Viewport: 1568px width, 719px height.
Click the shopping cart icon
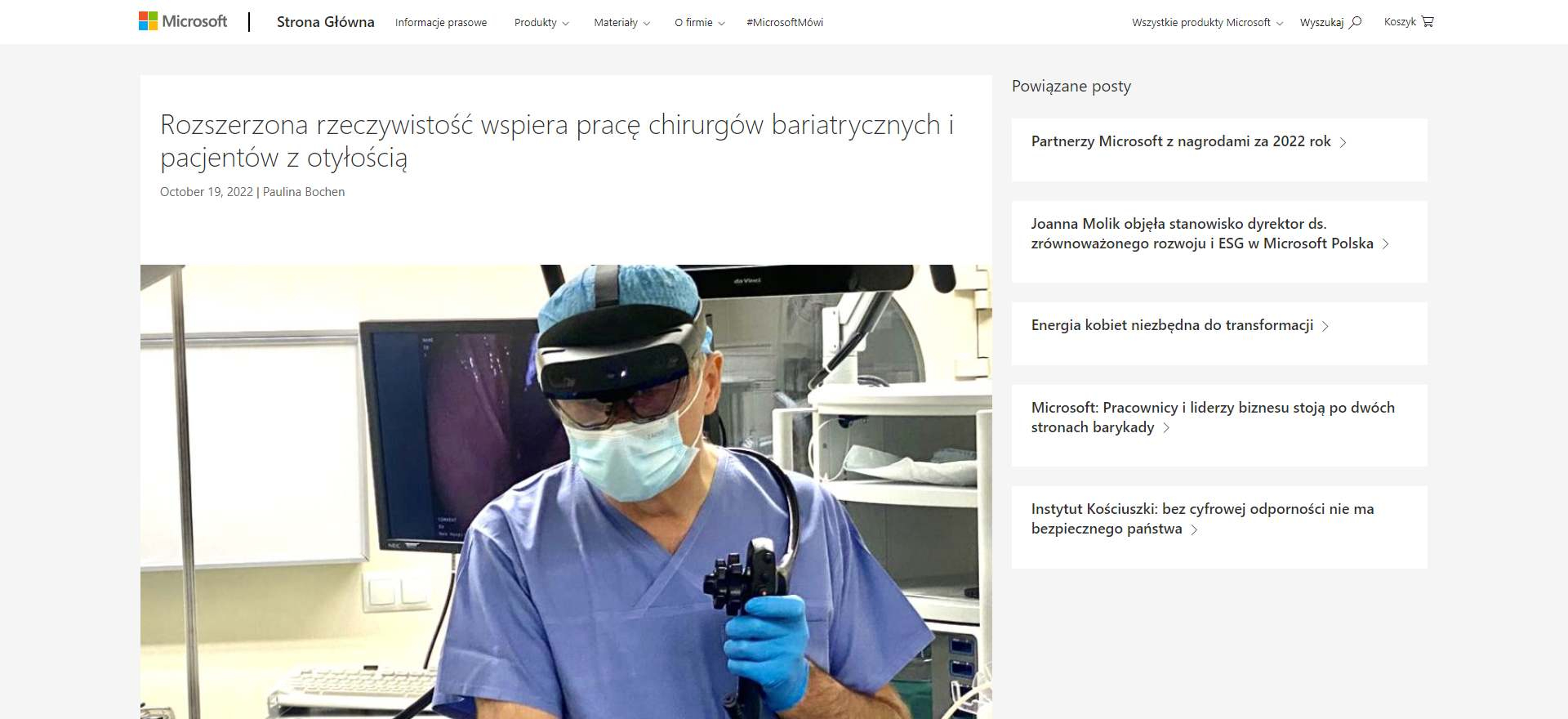(1428, 22)
